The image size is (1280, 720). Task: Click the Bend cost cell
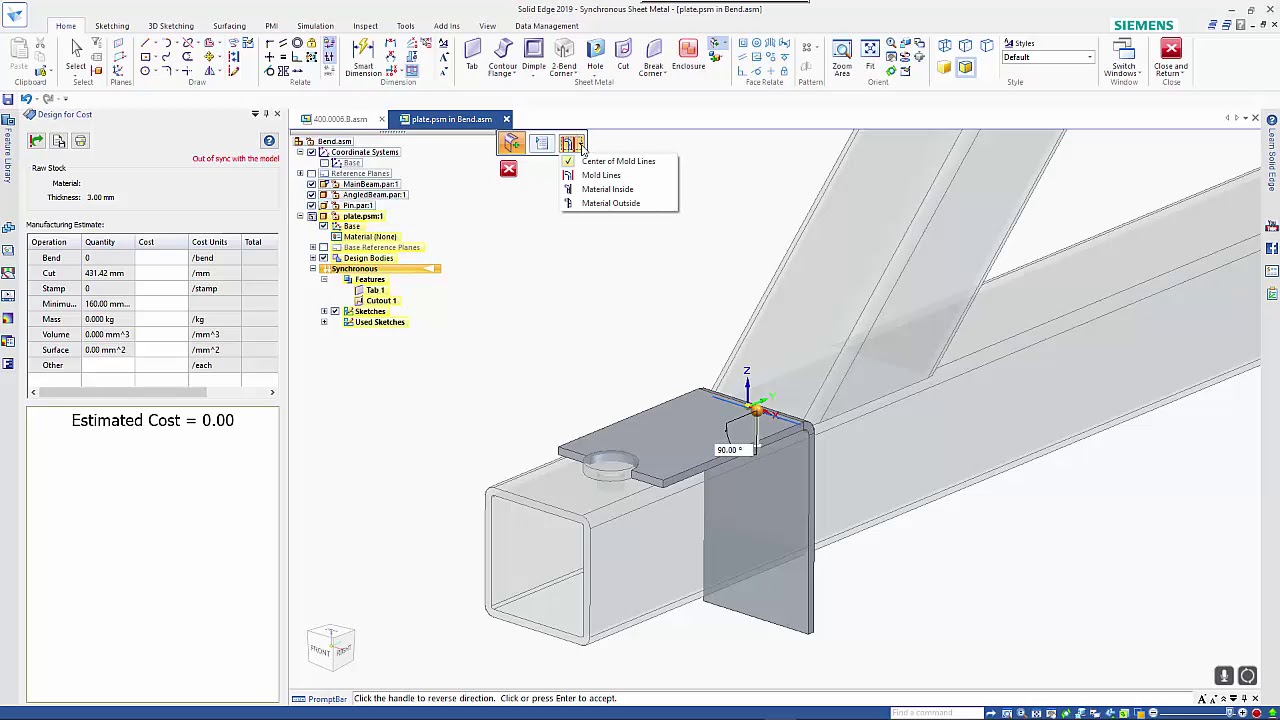160,258
